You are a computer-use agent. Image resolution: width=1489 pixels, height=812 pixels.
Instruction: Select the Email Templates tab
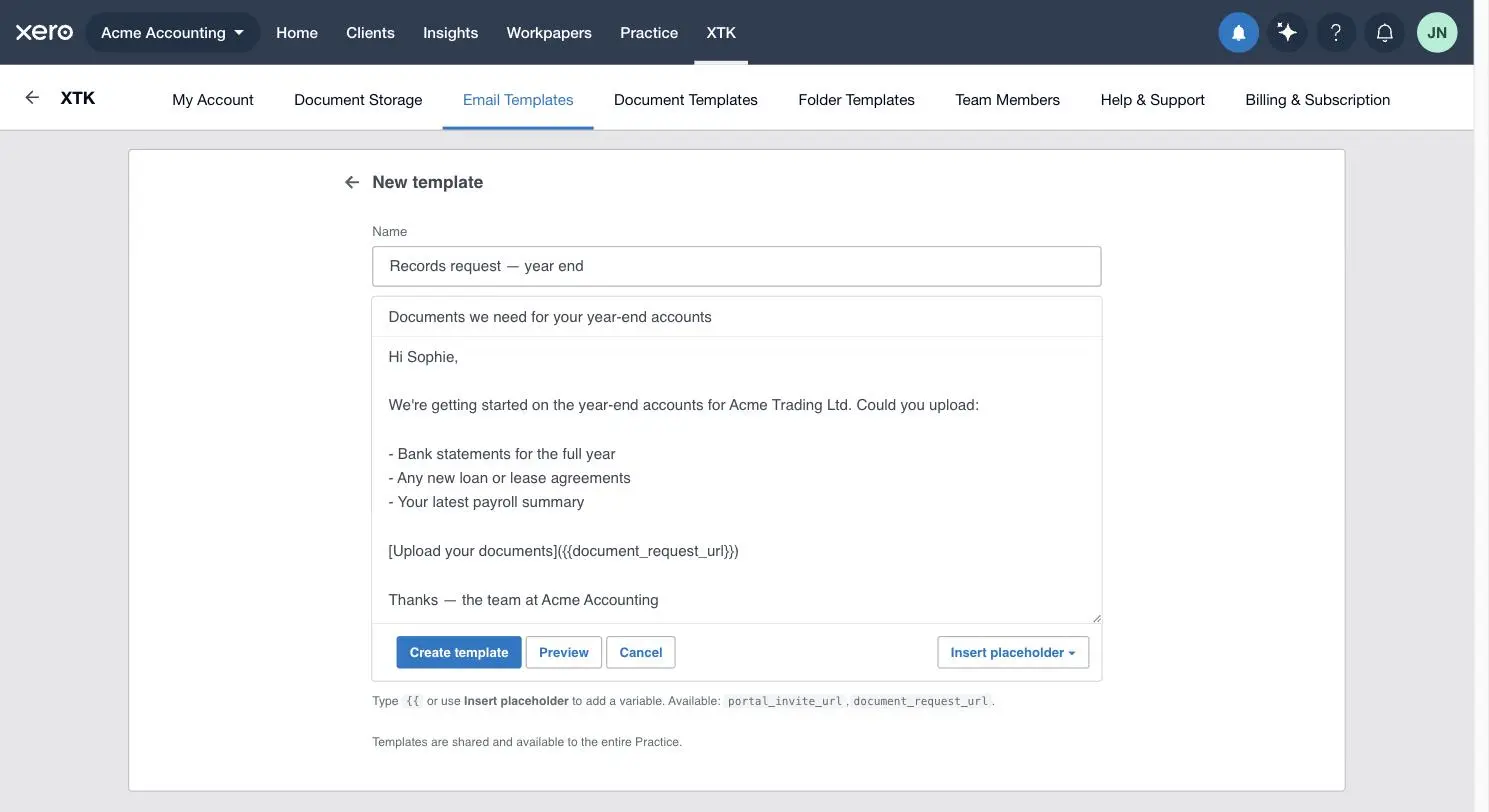point(518,100)
